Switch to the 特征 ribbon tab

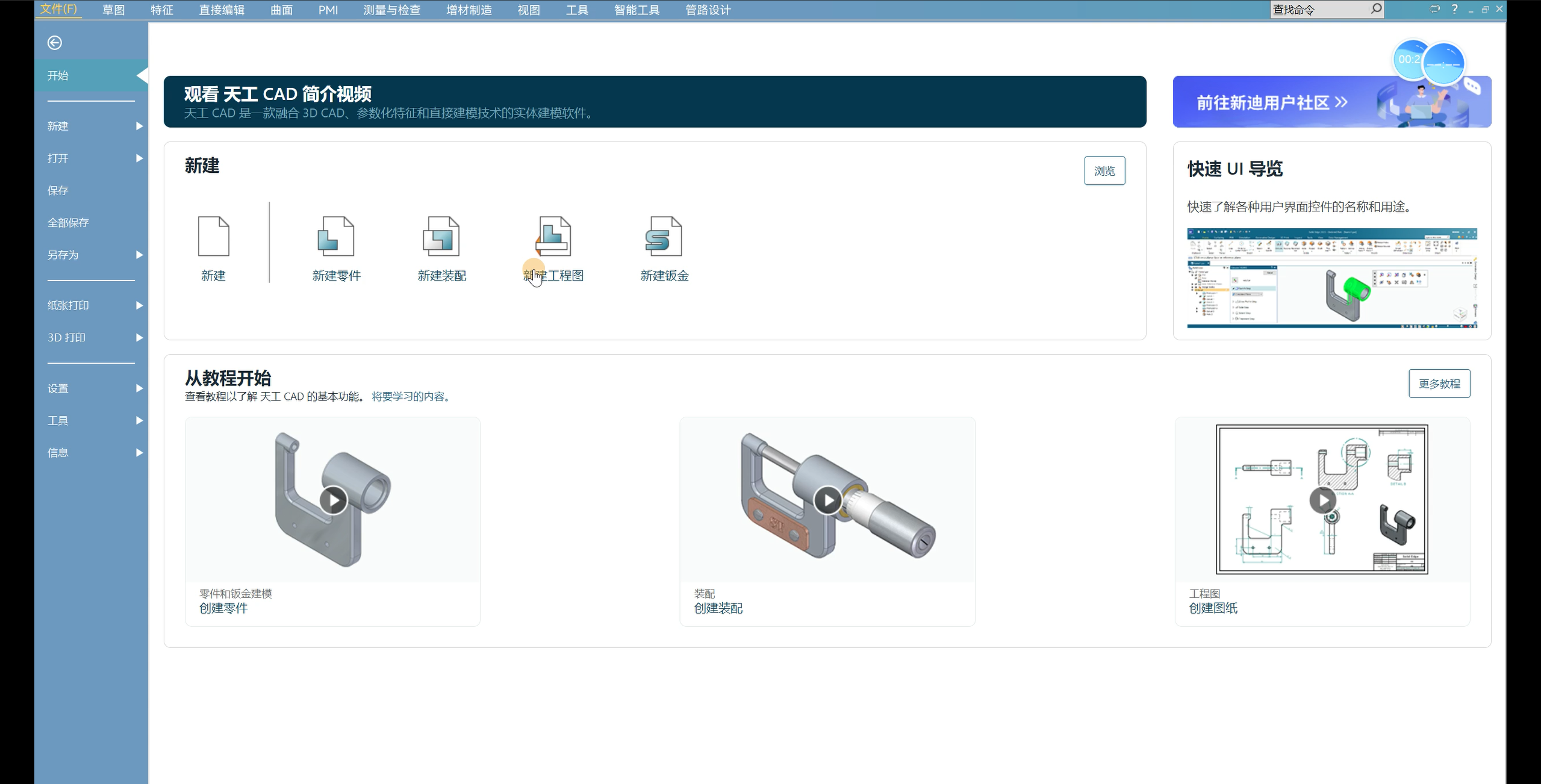pos(161,10)
